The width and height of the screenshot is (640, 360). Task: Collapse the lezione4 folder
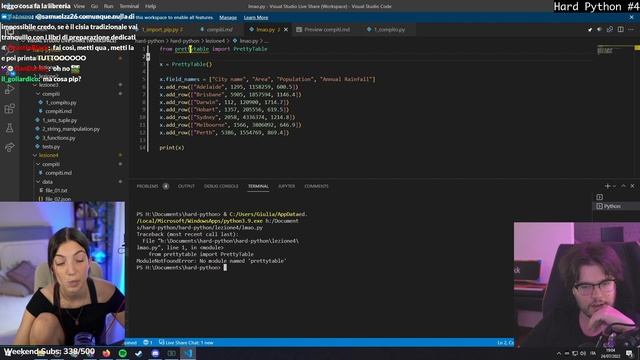pyautogui.click(x=49, y=155)
